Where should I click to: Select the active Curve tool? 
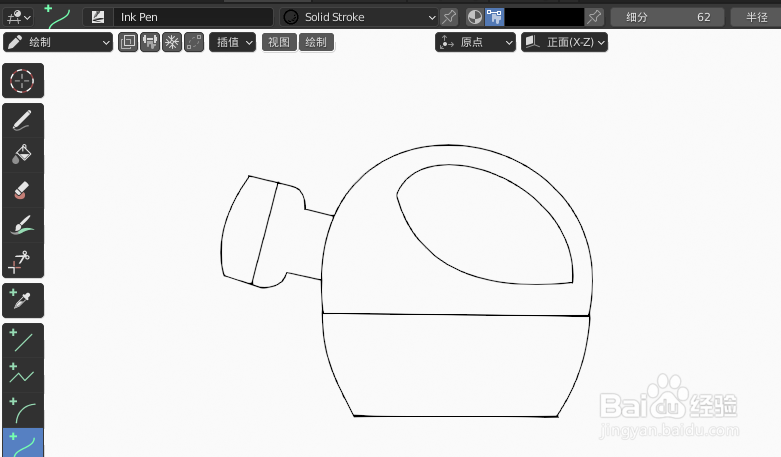pos(23,443)
